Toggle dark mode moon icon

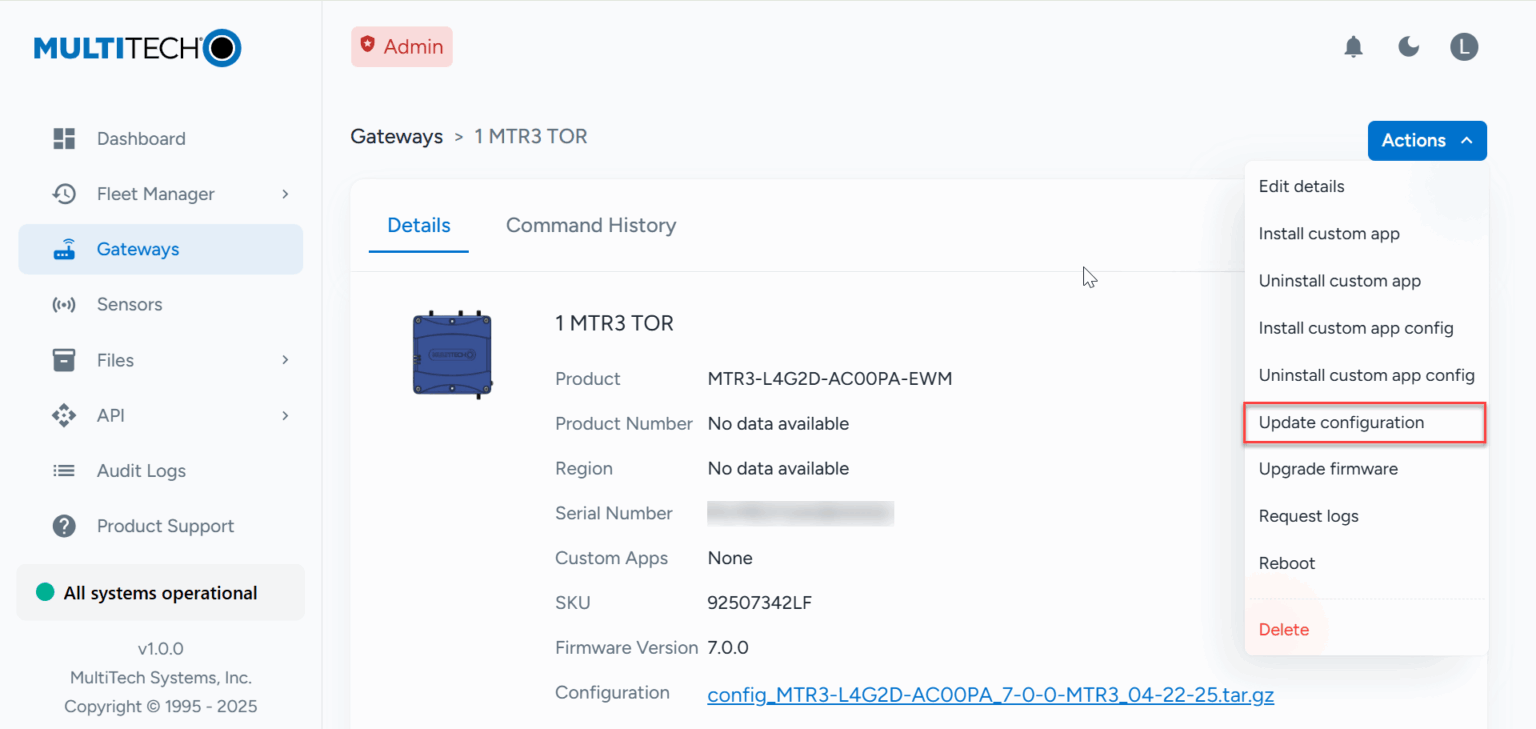click(x=1409, y=47)
